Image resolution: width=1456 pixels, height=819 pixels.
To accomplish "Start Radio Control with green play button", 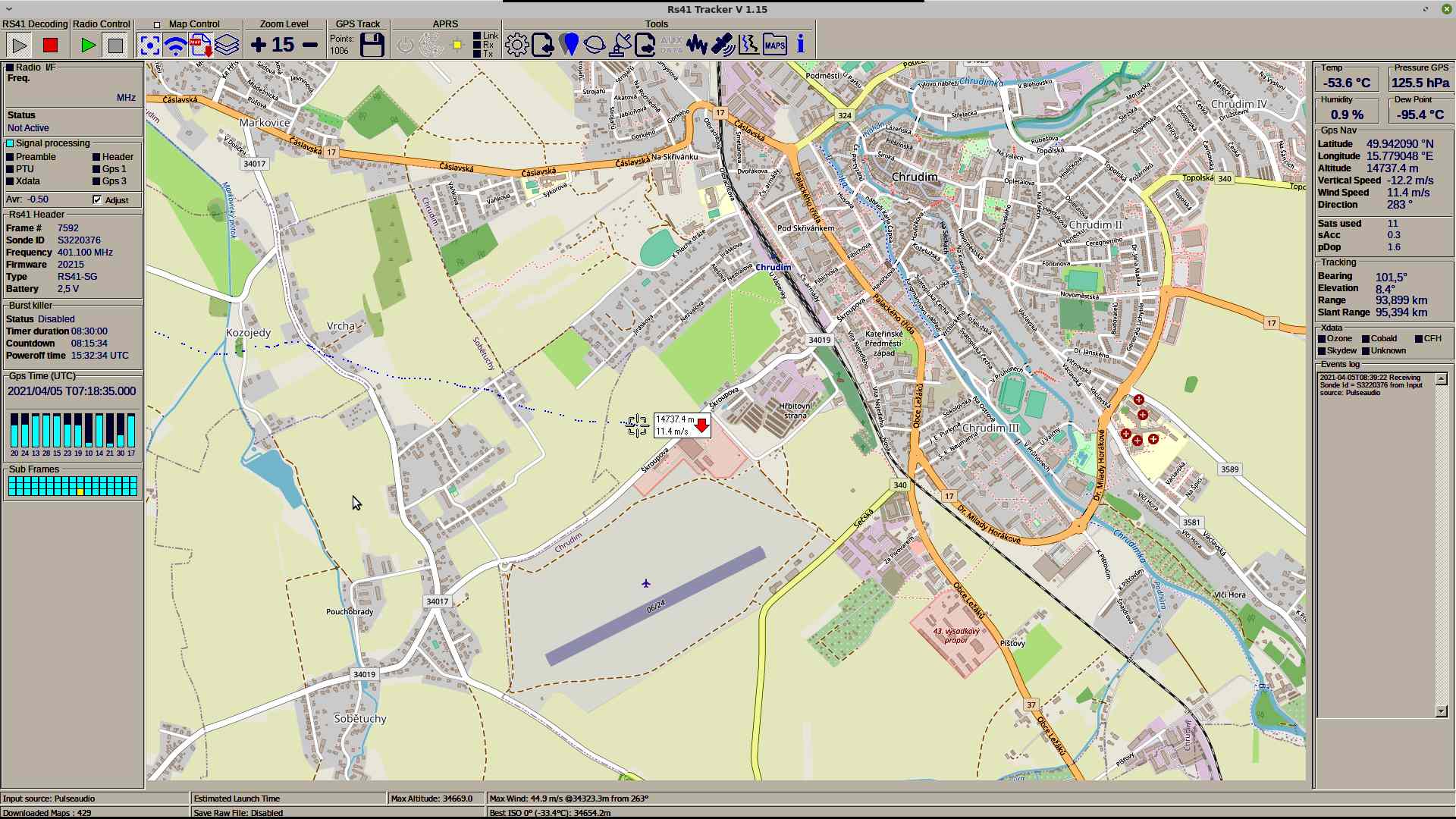I will (88, 45).
